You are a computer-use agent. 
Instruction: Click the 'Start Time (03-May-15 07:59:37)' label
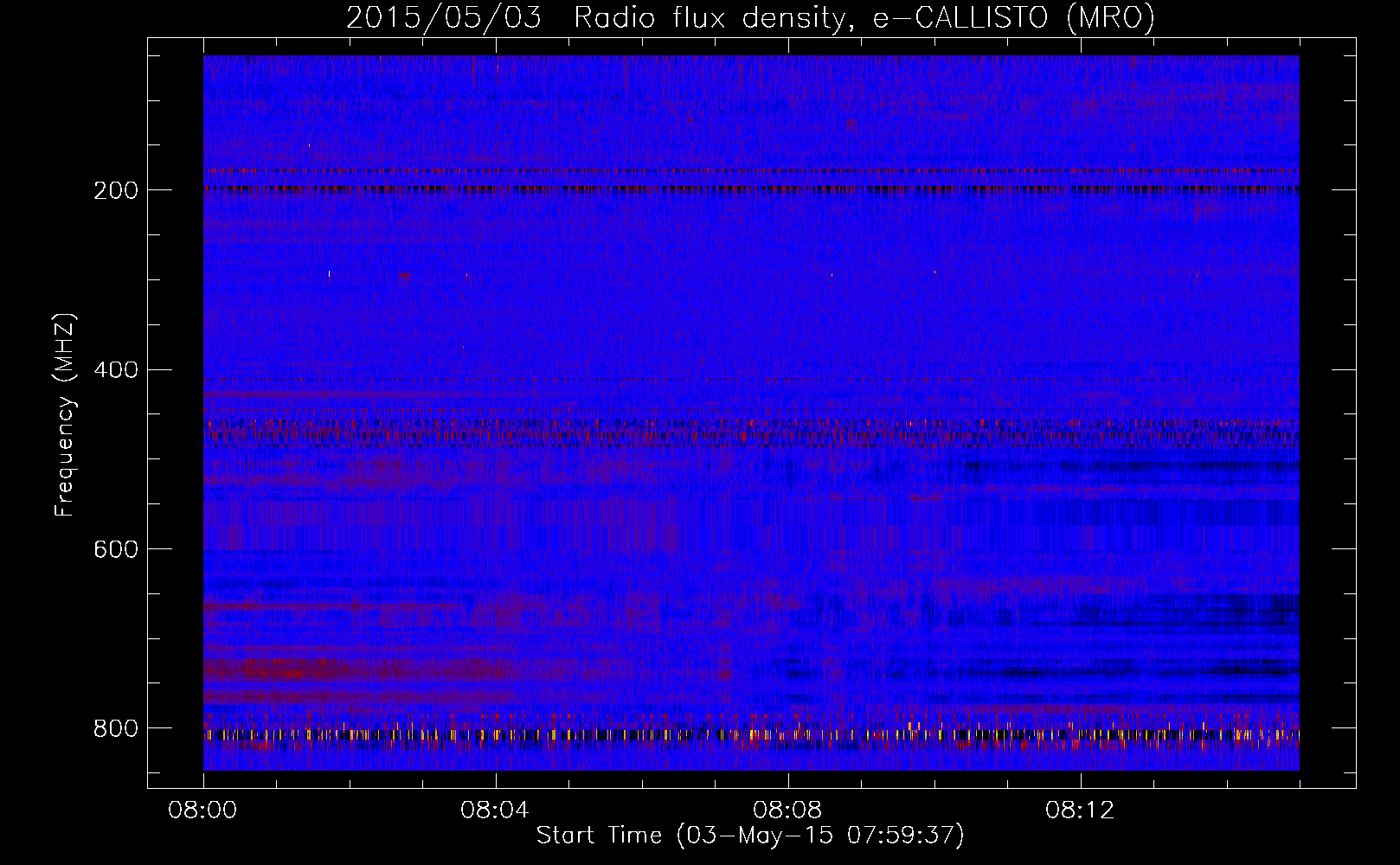click(x=750, y=836)
